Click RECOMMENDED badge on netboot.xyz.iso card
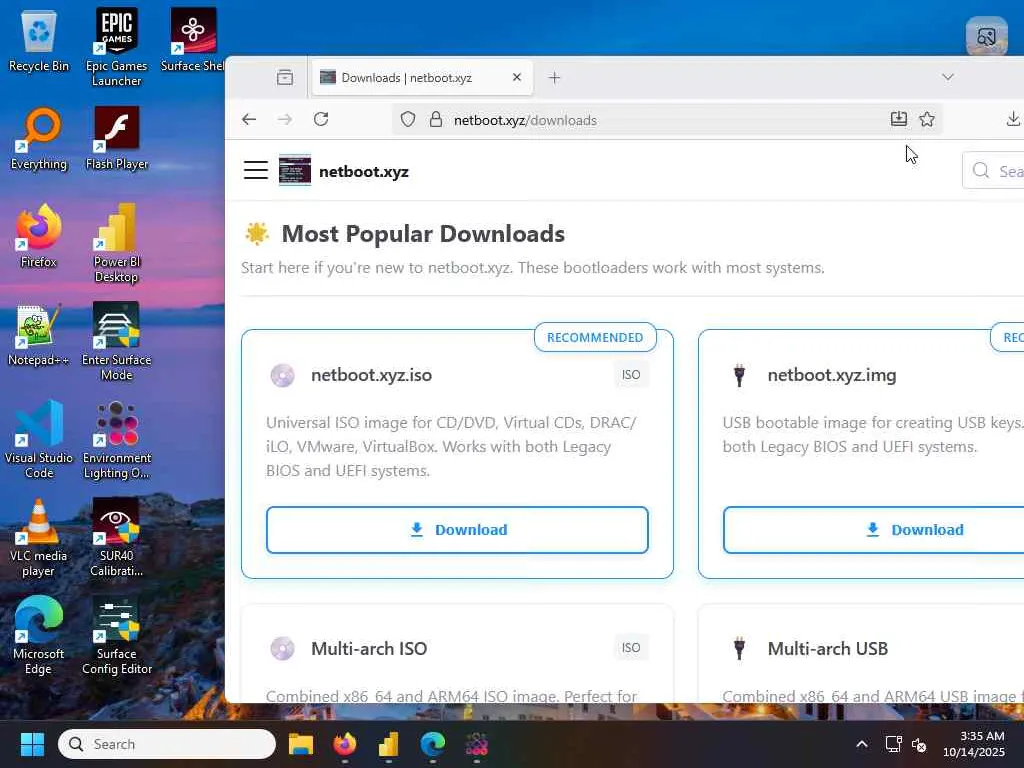The image size is (1024, 768). (x=595, y=338)
